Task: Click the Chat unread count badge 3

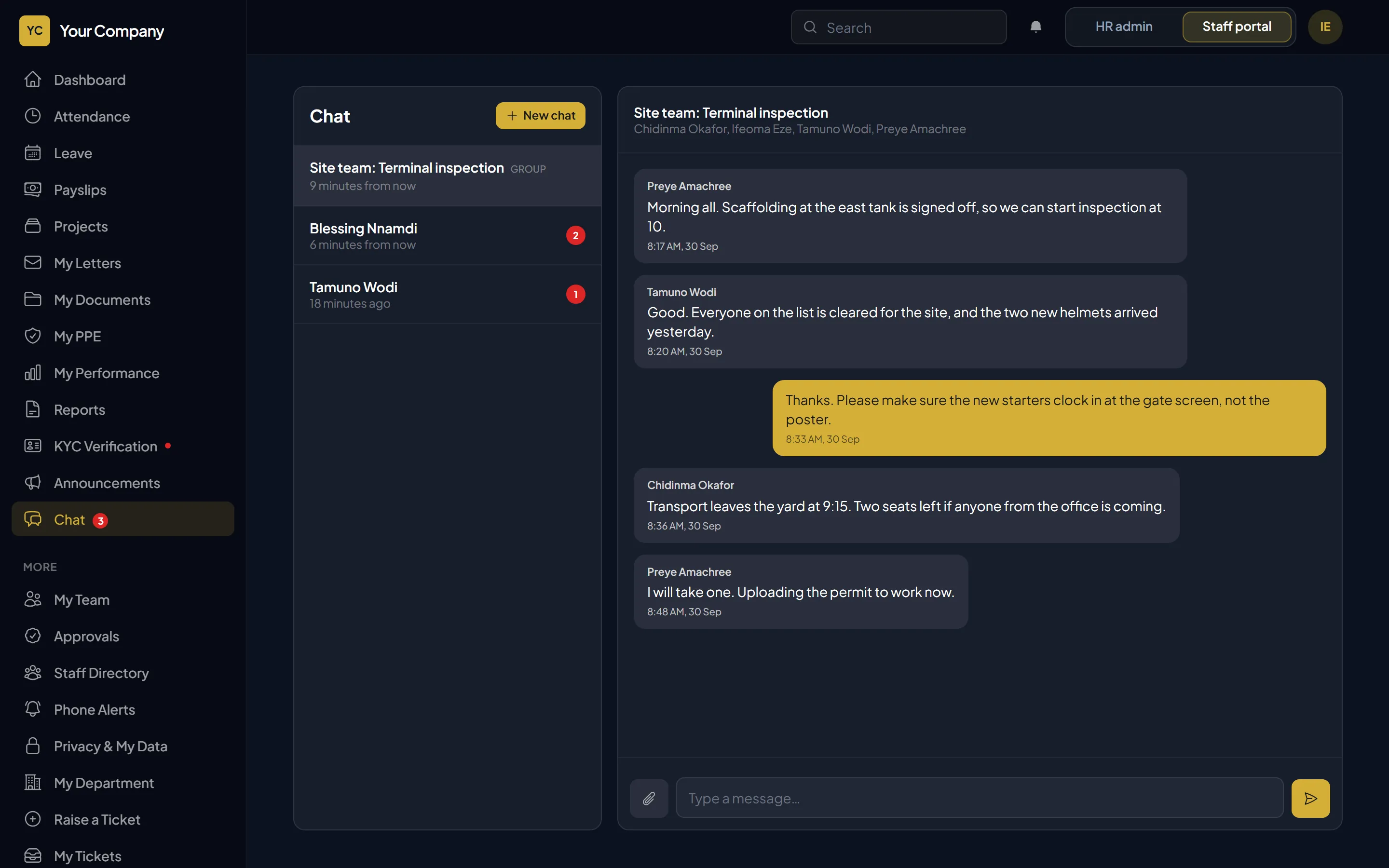Action: tap(100, 521)
